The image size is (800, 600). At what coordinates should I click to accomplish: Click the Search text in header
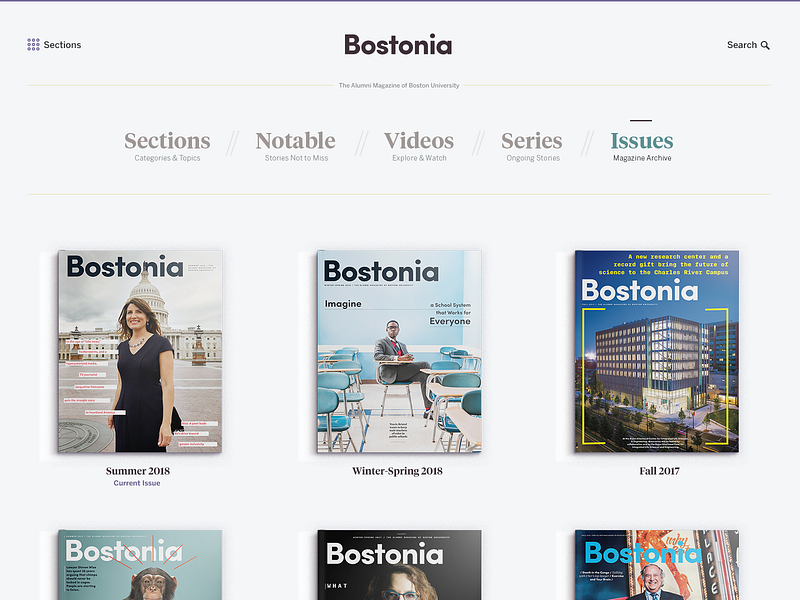[x=742, y=45]
